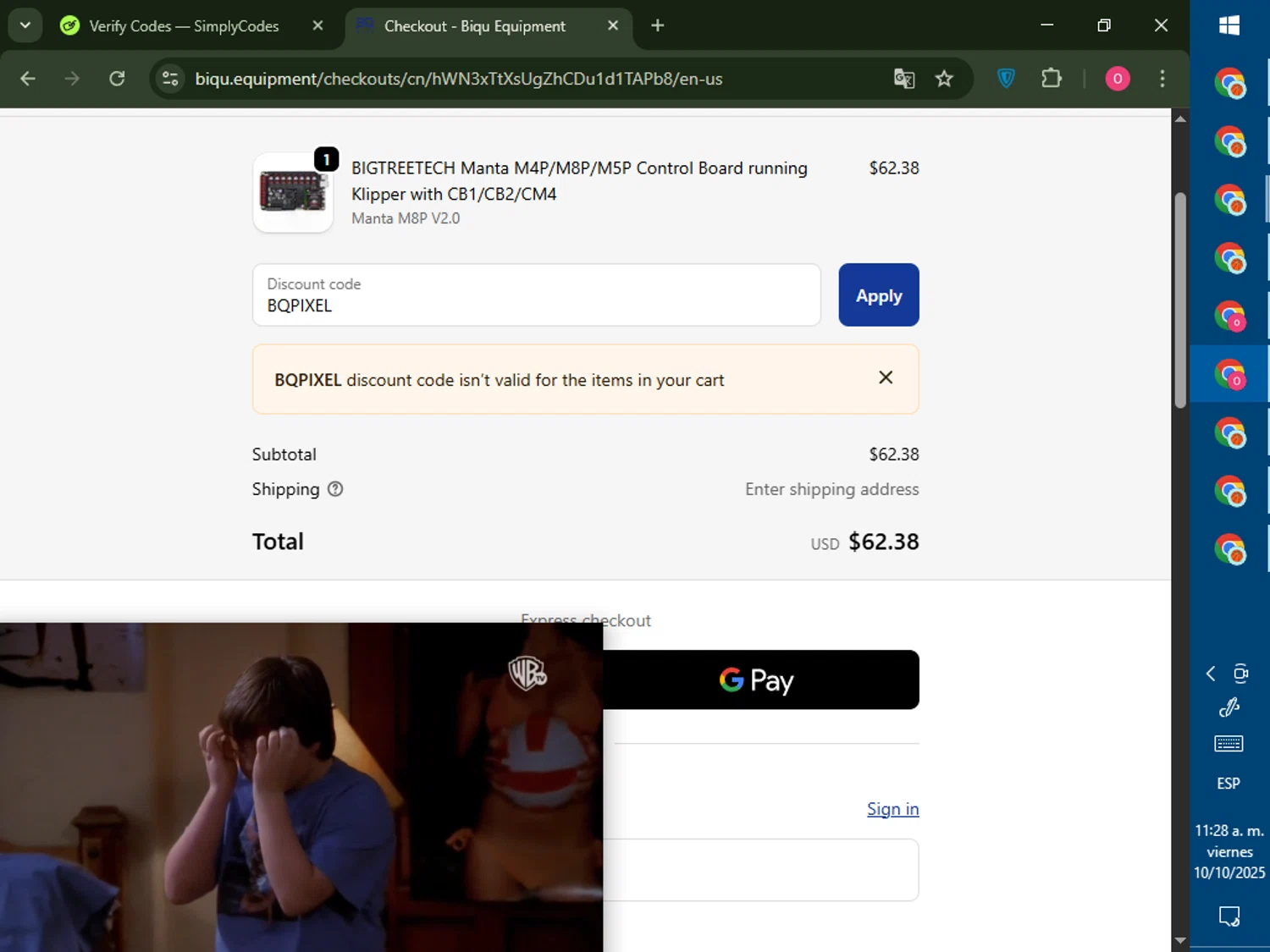The image size is (1270, 952).
Task: Apply the discount code
Action: pyautogui.click(x=879, y=294)
